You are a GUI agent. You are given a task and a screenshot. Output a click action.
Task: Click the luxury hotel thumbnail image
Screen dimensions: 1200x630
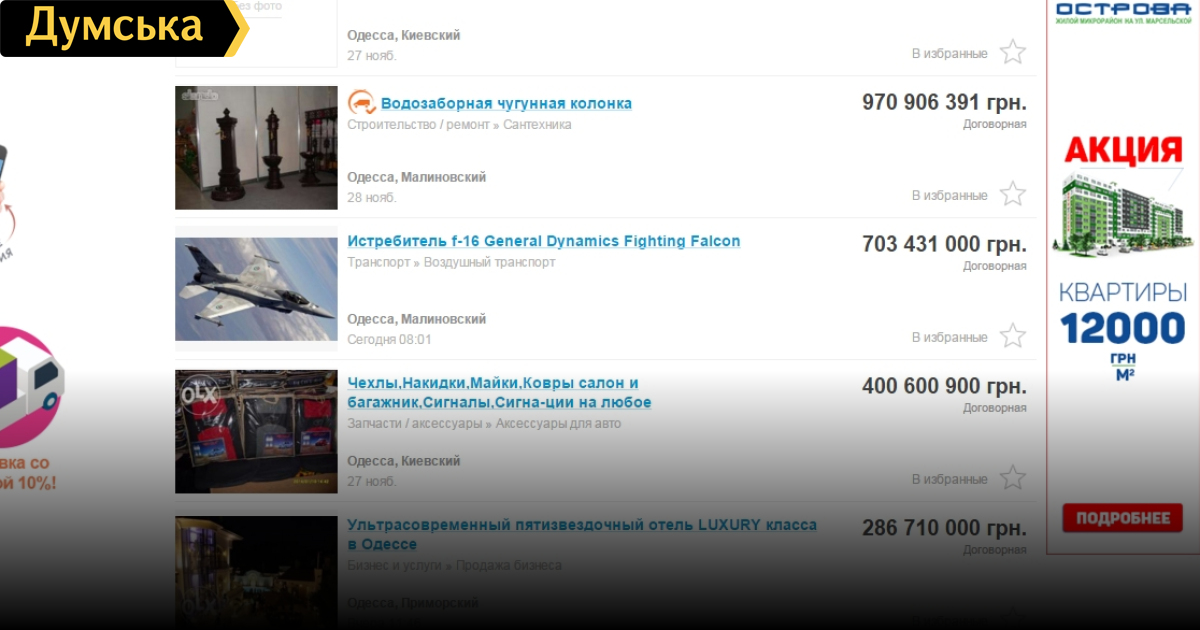[x=256, y=572]
